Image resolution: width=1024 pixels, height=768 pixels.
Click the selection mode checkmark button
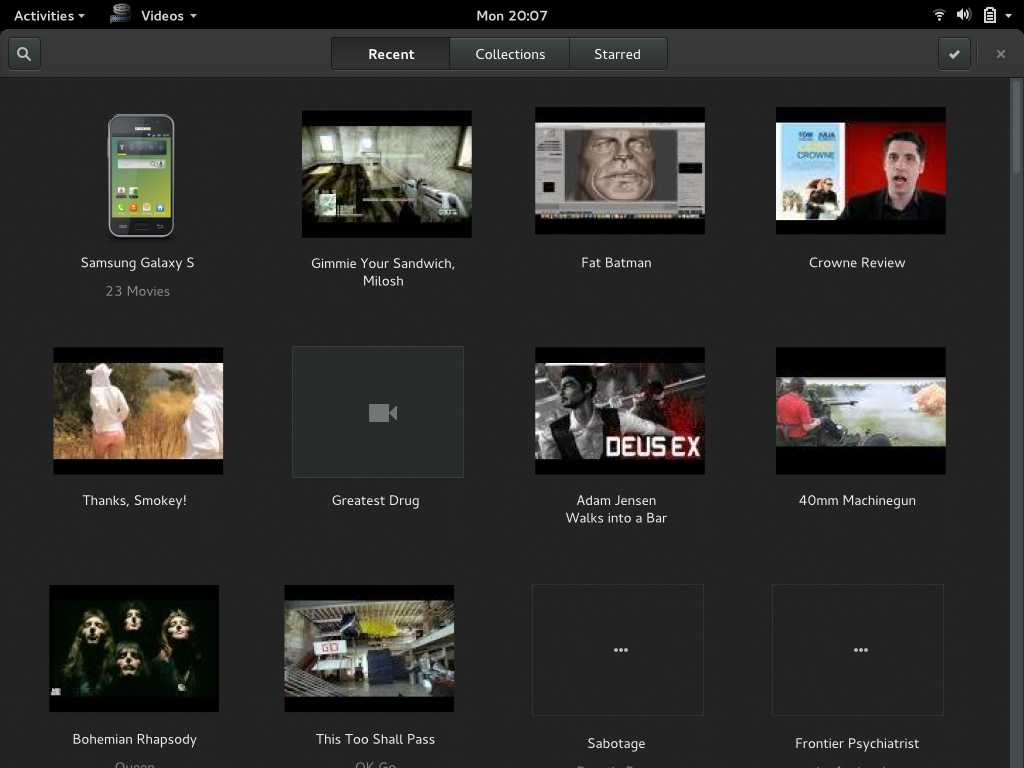point(954,54)
